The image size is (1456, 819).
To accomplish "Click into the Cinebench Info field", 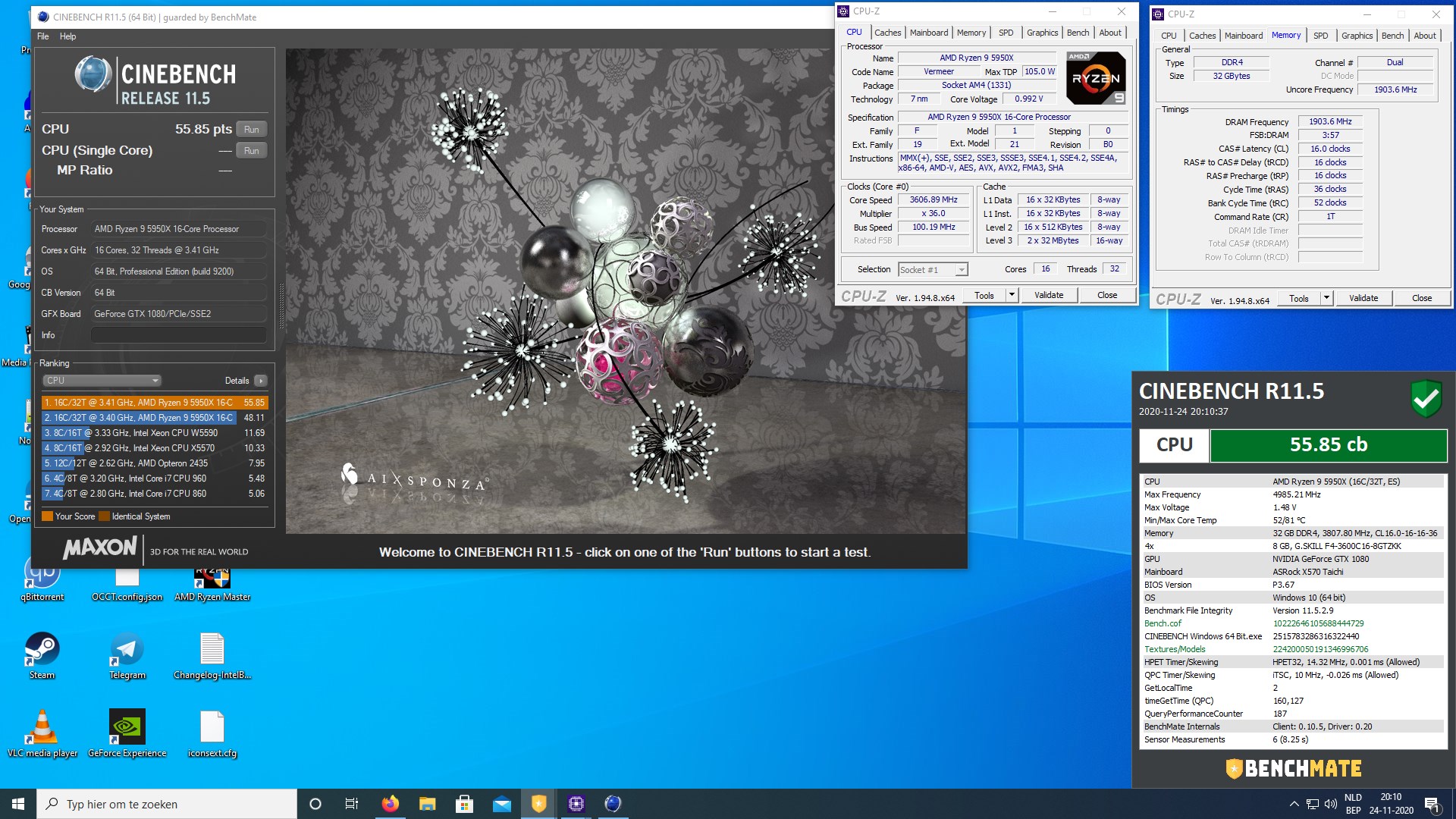I will pos(179,335).
